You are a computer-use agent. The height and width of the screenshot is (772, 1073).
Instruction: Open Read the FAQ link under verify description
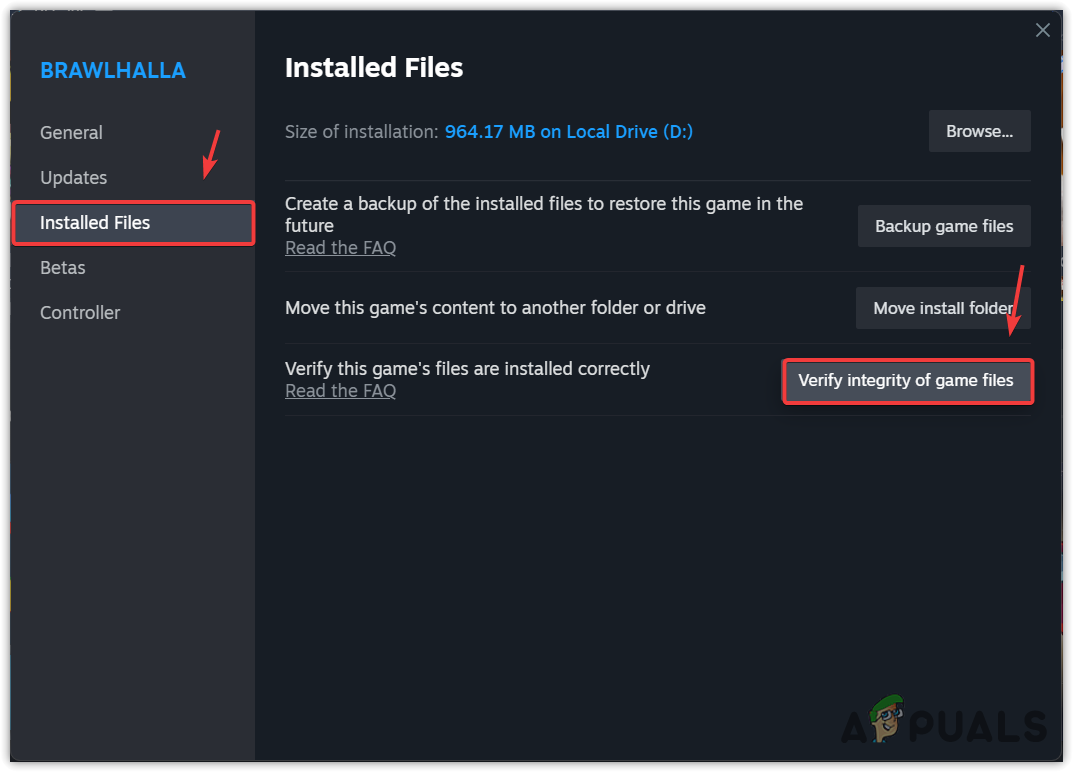[340, 391]
